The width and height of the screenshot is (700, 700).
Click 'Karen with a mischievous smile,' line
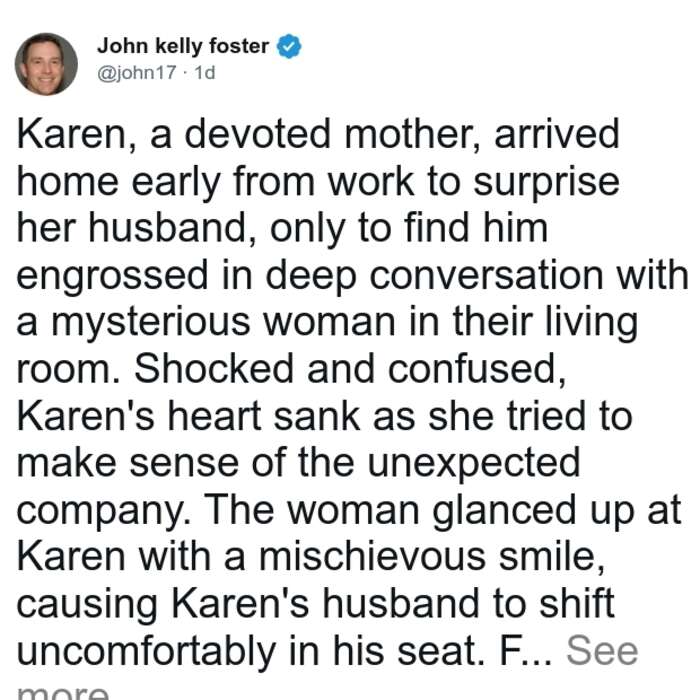[x=311, y=557]
